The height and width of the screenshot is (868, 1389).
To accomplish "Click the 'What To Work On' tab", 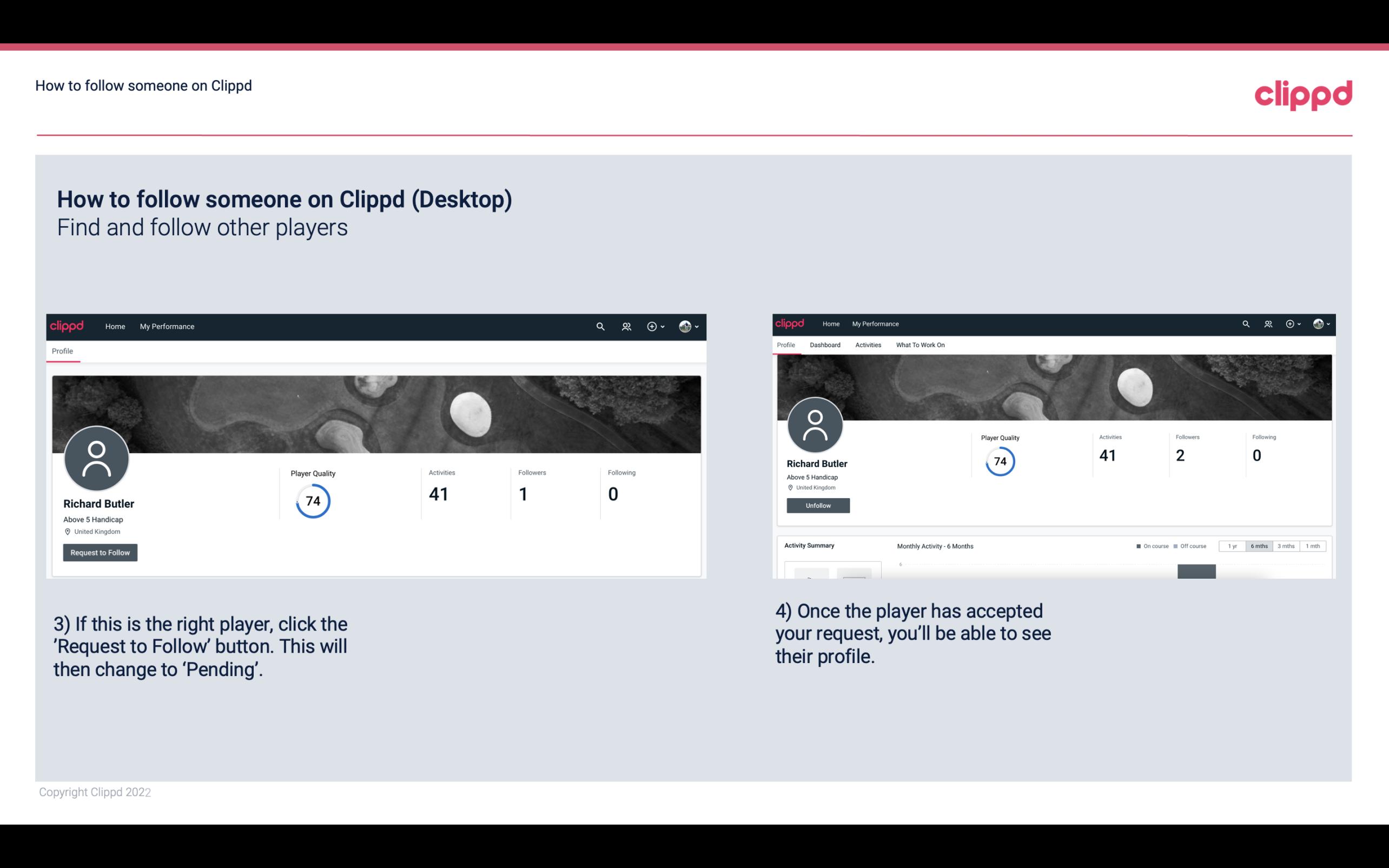I will pos(920,345).
